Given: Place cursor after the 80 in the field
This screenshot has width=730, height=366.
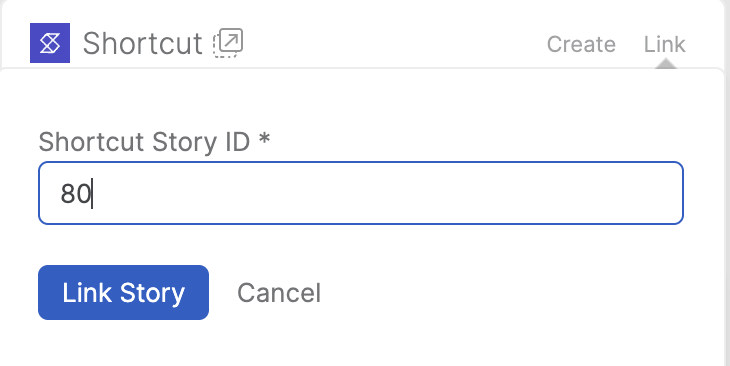Looking at the screenshot, I should tap(92, 193).
